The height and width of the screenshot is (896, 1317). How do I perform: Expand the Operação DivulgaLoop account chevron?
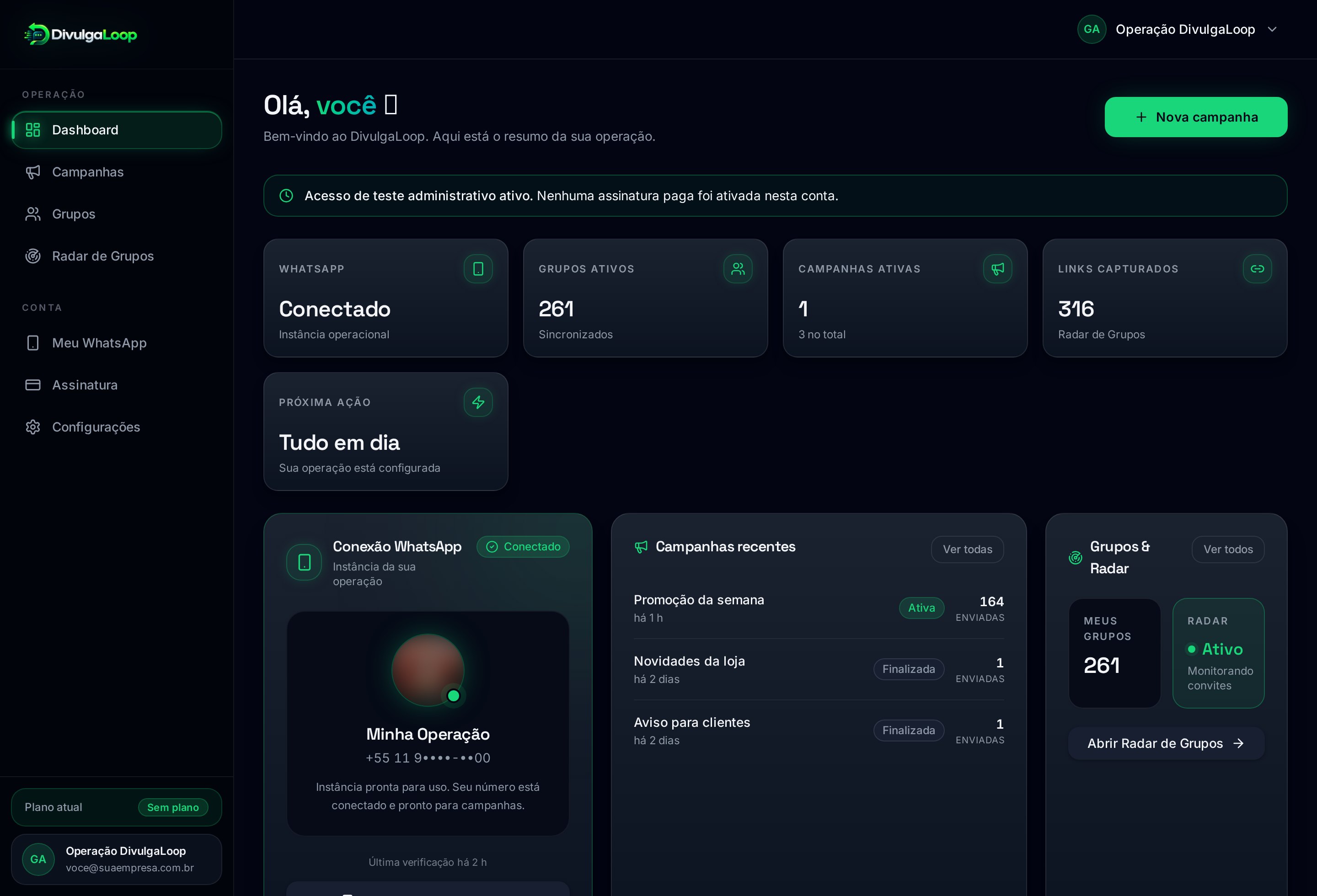(1272, 29)
